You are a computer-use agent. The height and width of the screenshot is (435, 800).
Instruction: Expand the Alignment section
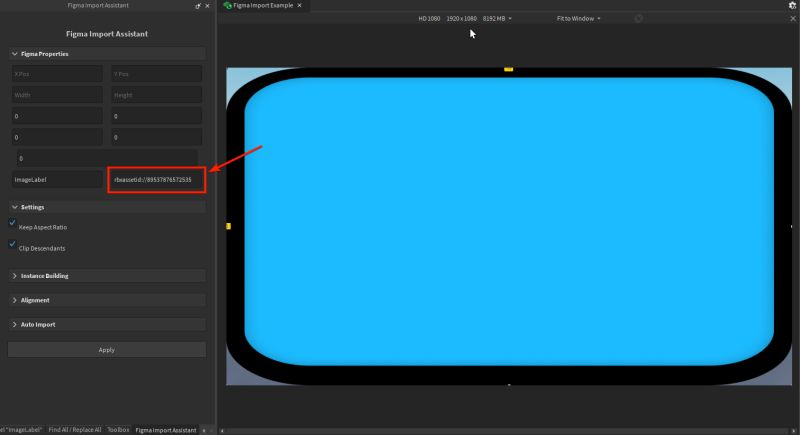tap(107, 300)
